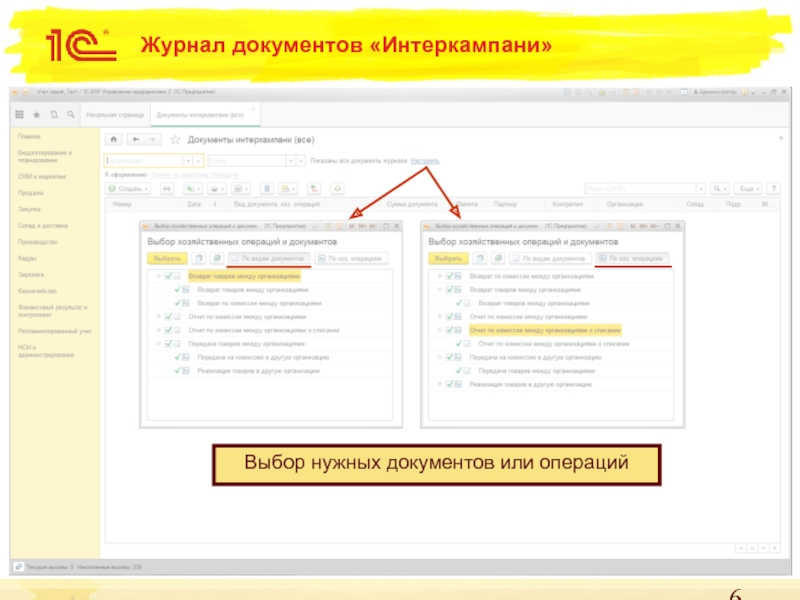Click the magnifier search icon in the top panel
800x600 pixels.
pos(71,115)
